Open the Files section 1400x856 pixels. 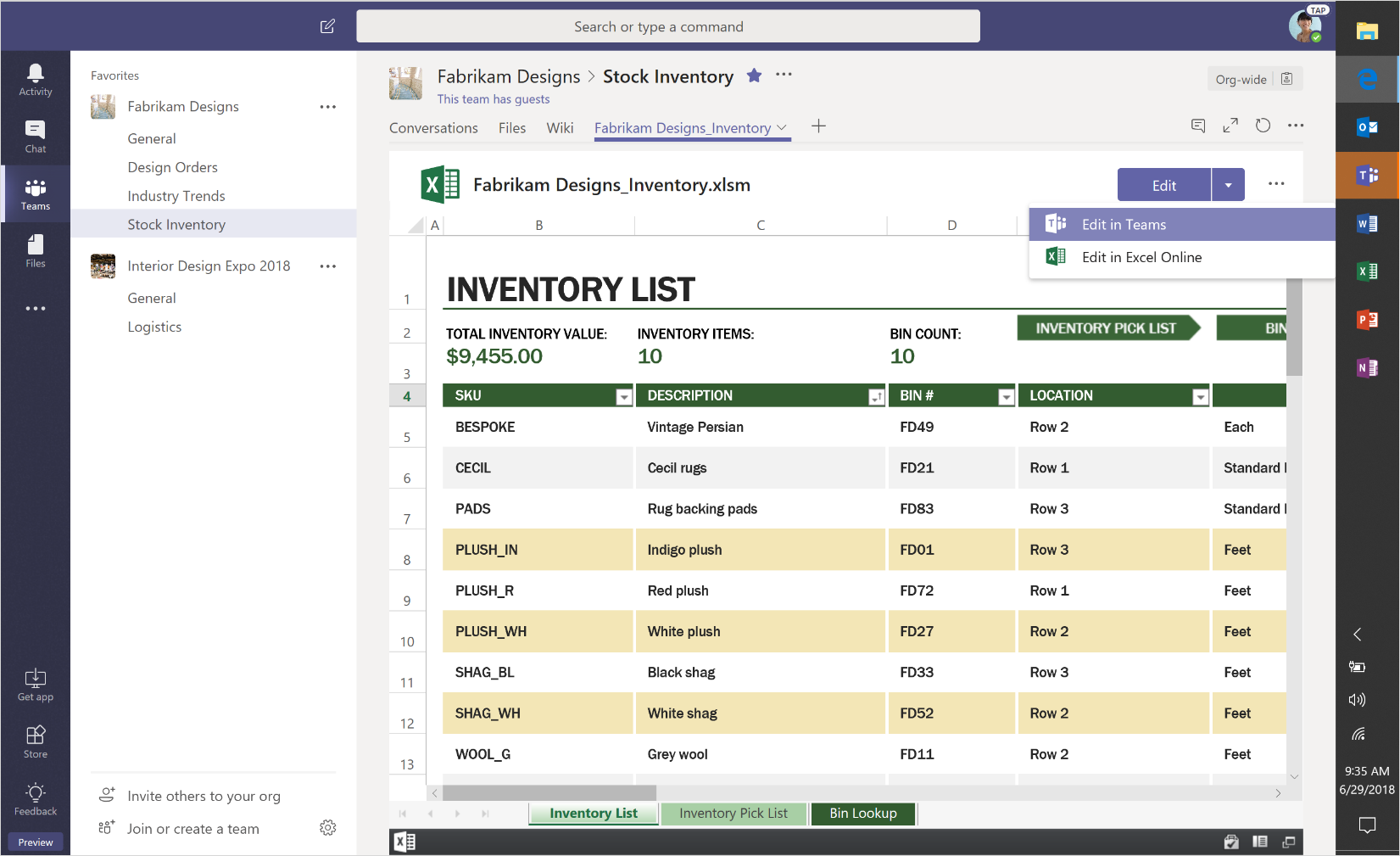pyautogui.click(x=36, y=251)
